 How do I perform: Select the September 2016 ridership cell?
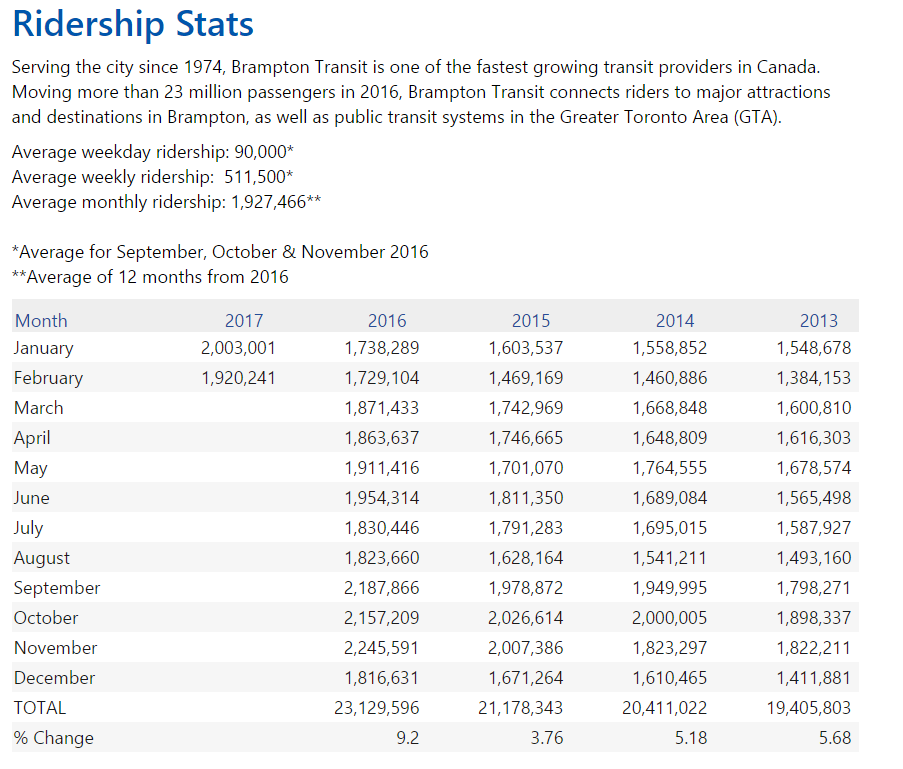coord(382,588)
